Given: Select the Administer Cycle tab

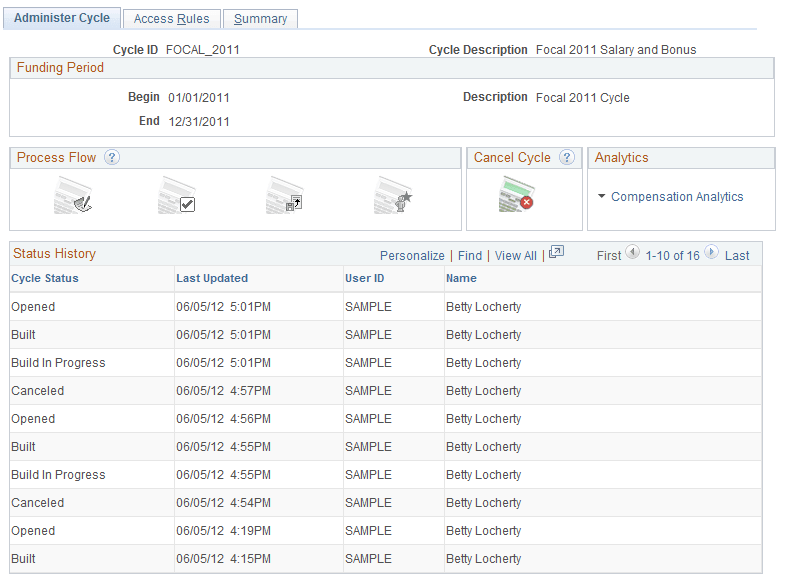Looking at the screenshot, I should 62,18.
